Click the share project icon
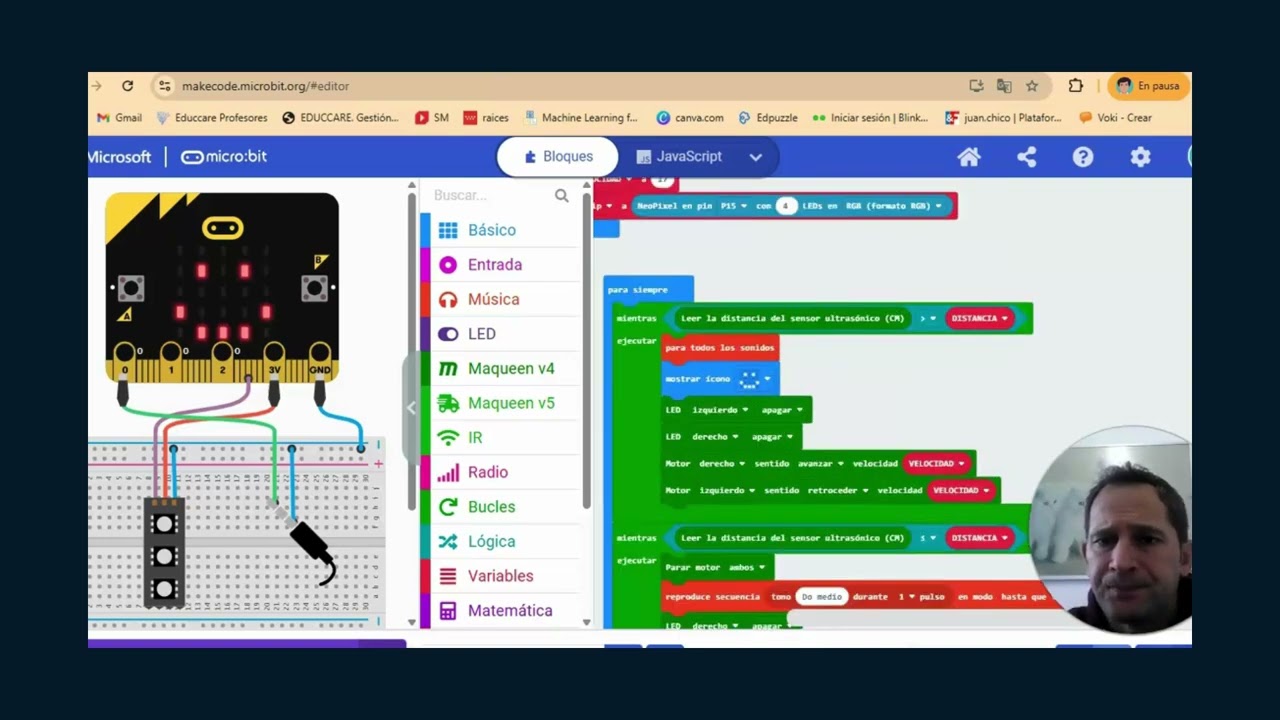 pos(1026,157)
